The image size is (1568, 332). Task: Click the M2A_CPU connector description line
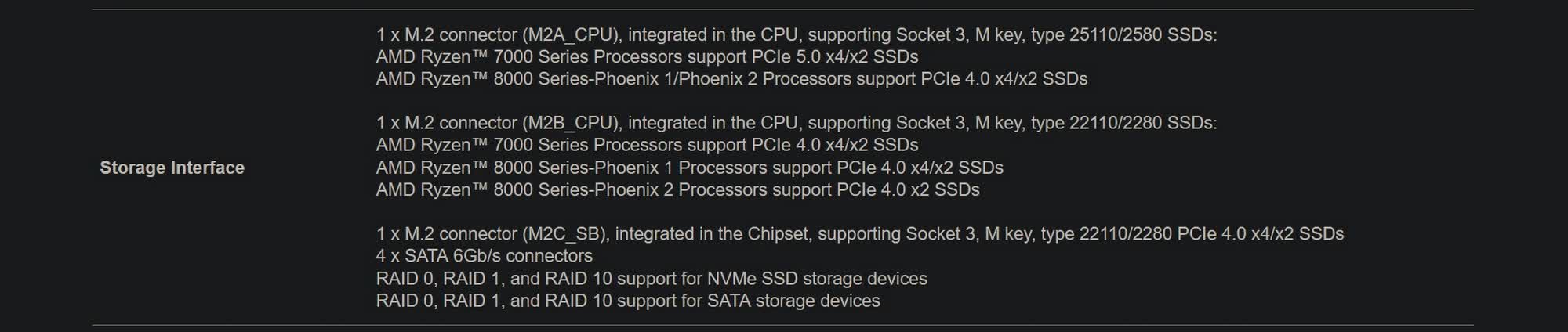tap(797, 35)
